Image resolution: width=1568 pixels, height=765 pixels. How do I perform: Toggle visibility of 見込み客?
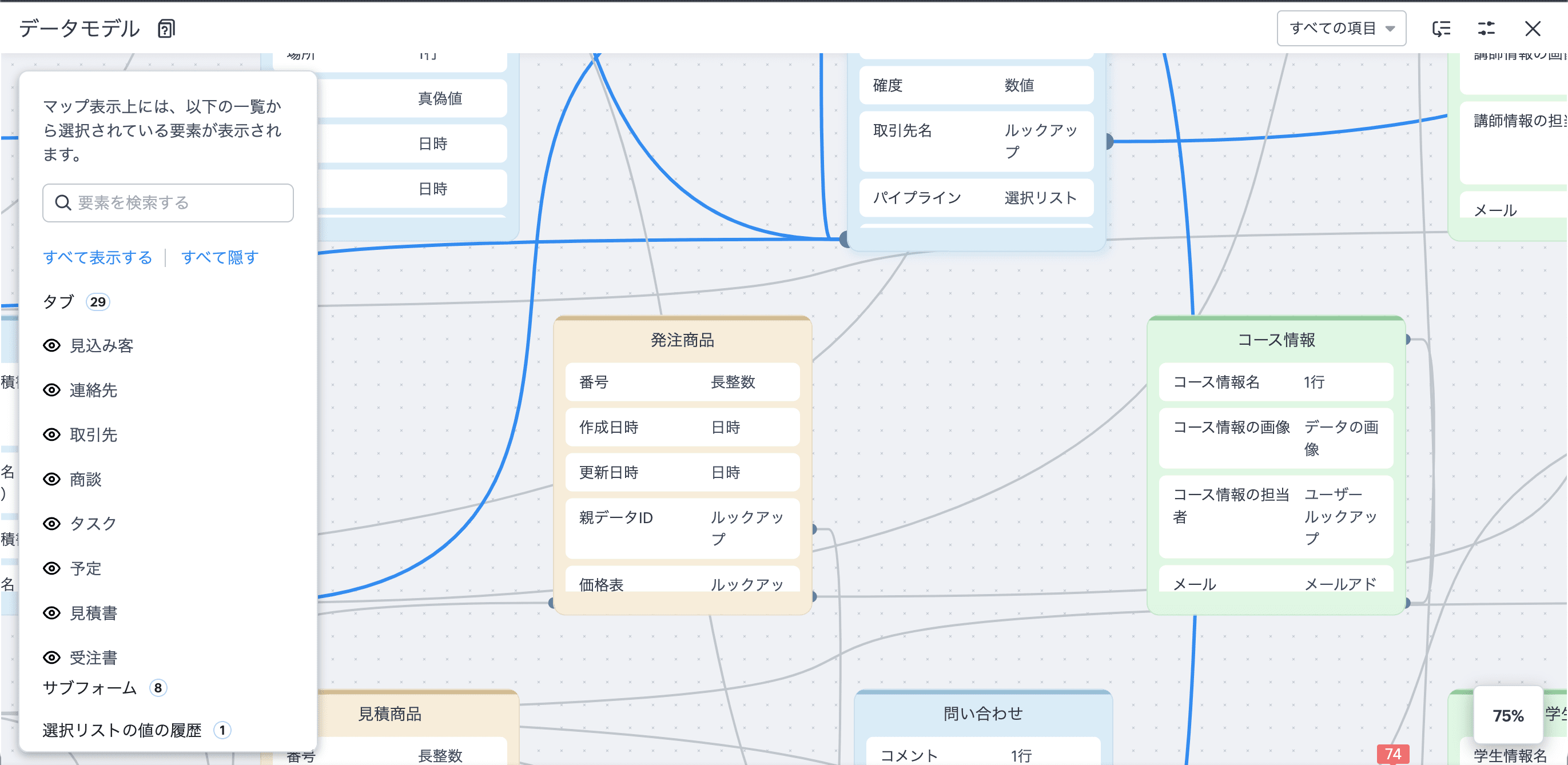[51, 346]
